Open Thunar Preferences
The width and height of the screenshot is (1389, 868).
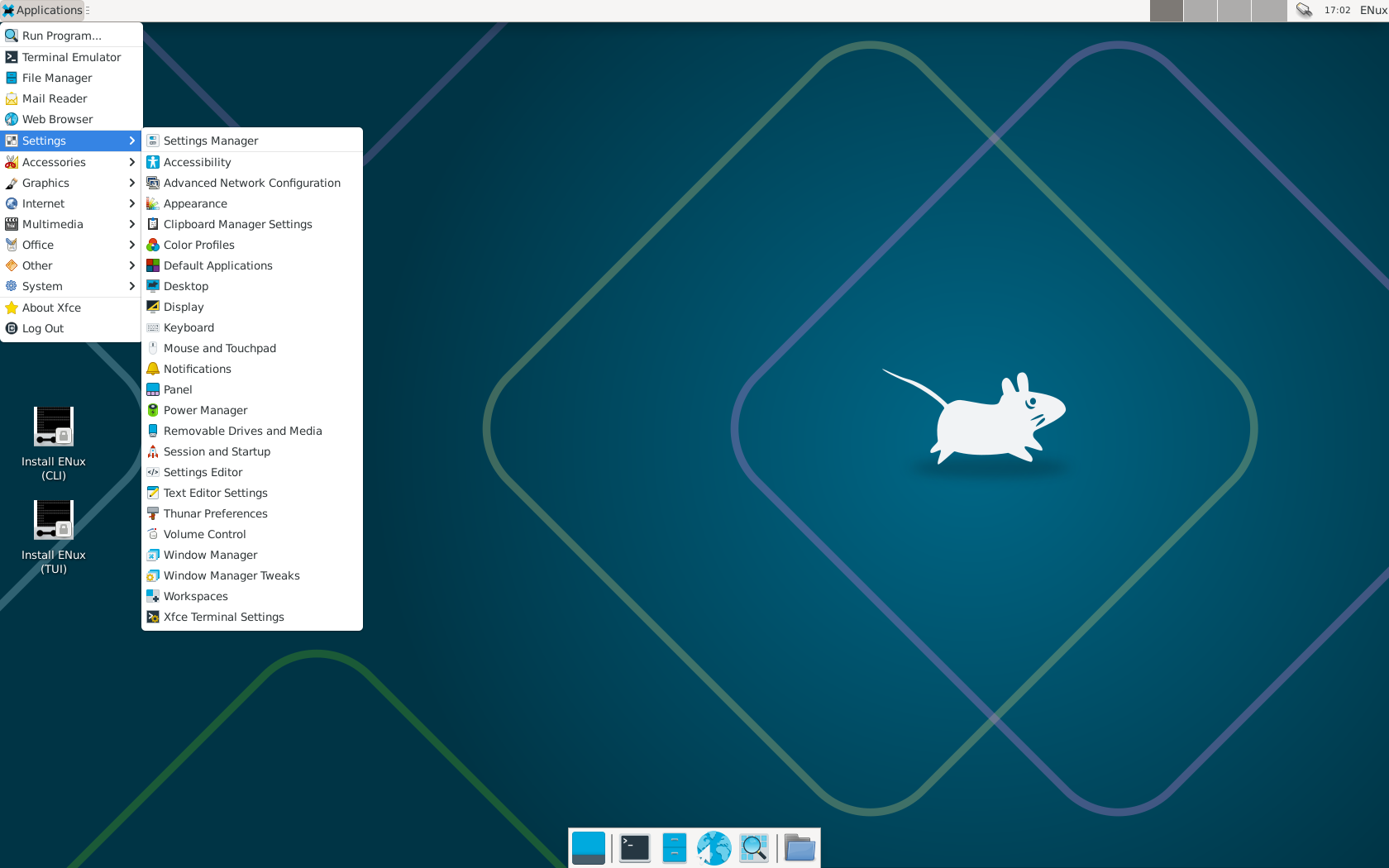252,513
